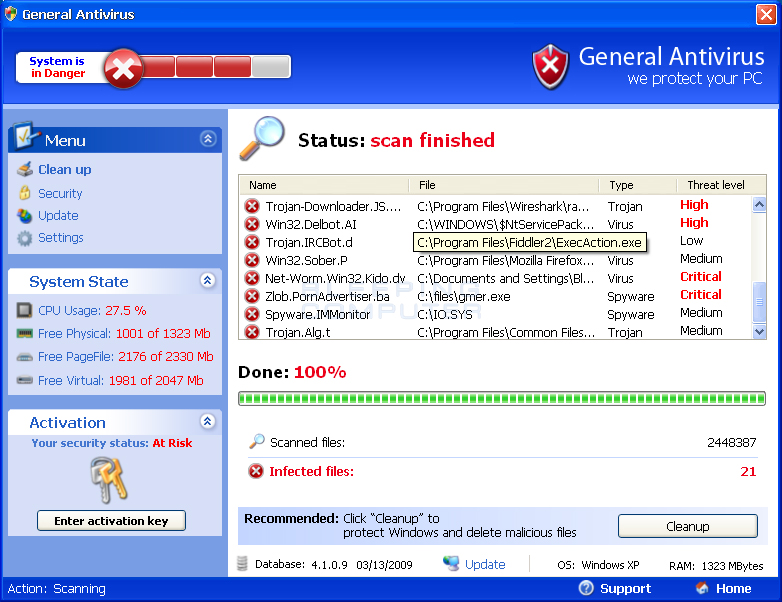The image size is (782, 602).
Task: Click the Infected files count 21
Action: click(x=748, y=471)
